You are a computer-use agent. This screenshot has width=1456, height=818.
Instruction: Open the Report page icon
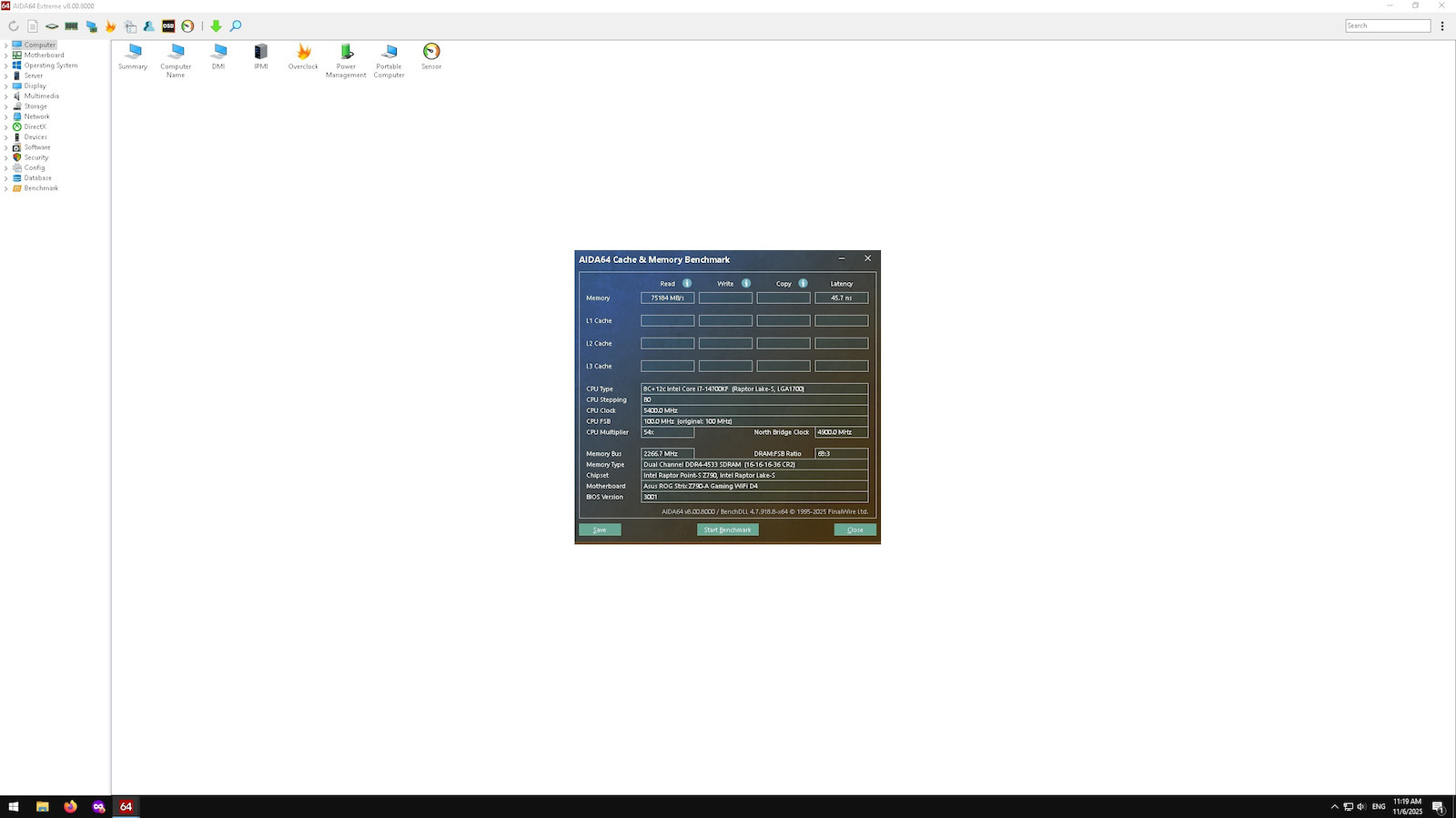click(33, 26)
